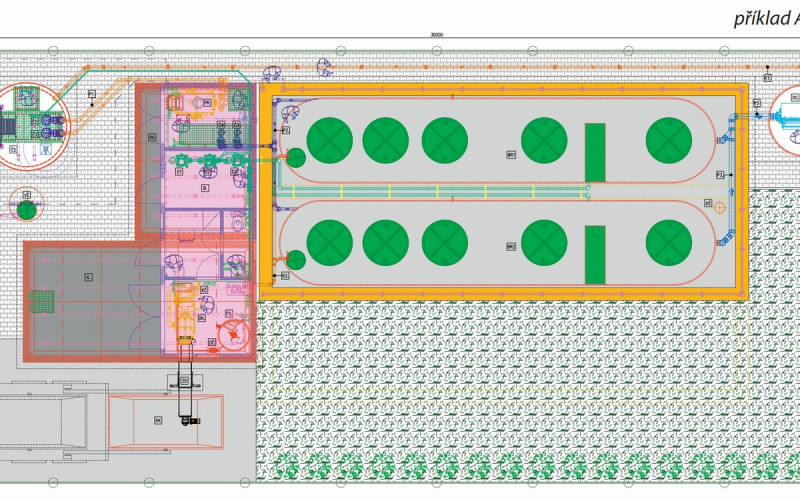The width and height of the screenshot is (800, 500).
Task: Click the green rectangle in lower basin
Action: pos(595,255)
